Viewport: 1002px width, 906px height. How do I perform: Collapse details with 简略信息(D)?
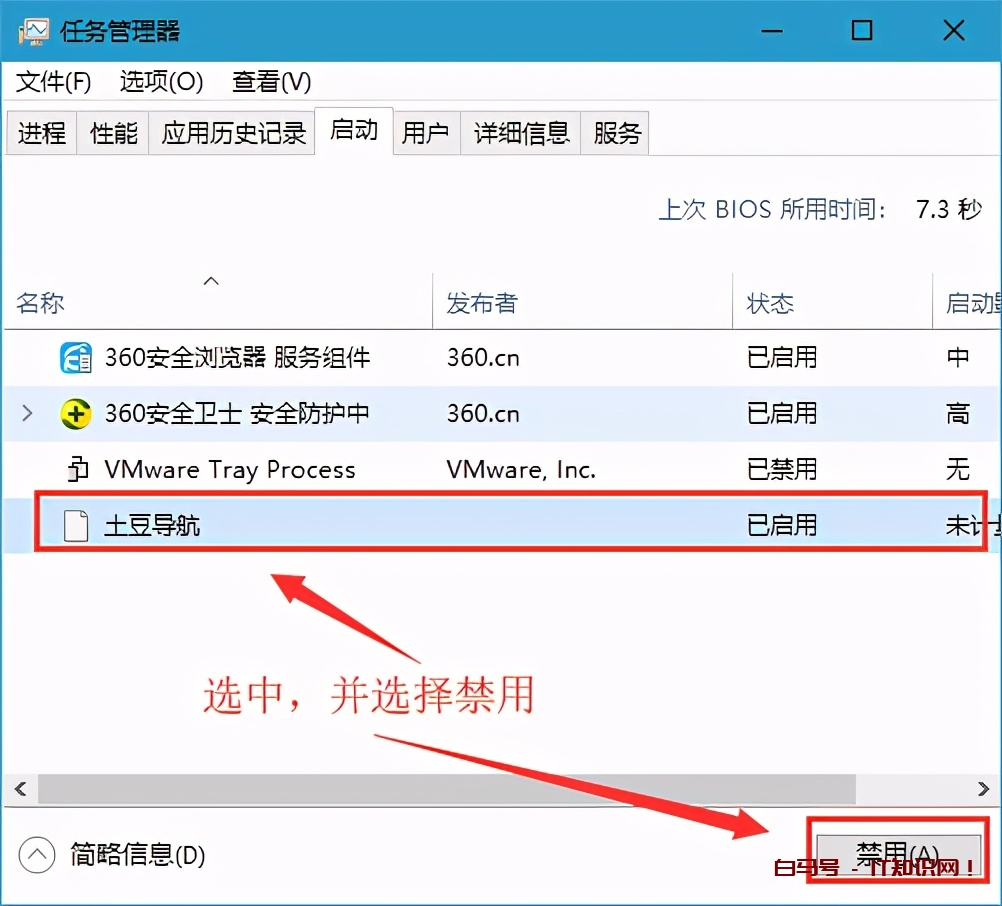tap(140, 856)
